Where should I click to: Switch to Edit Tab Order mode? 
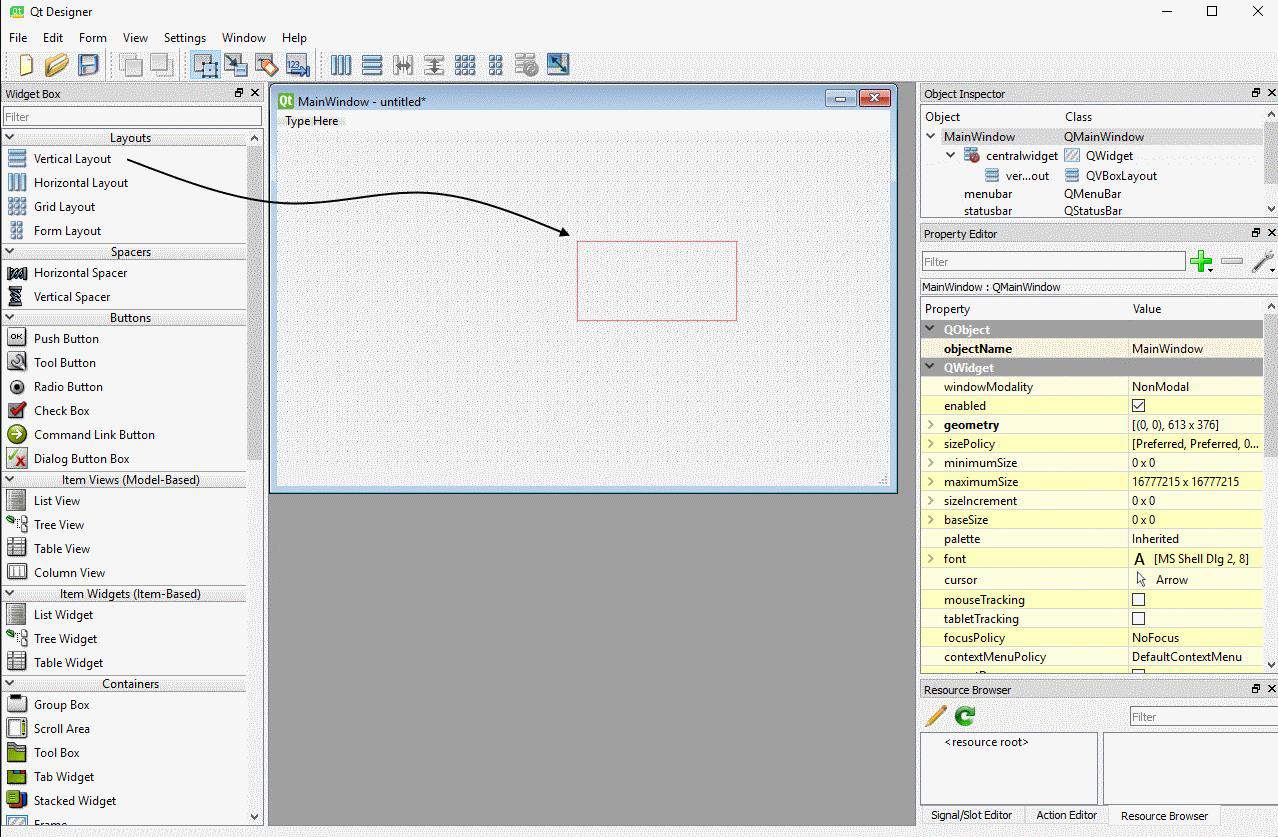click(296, 65)
